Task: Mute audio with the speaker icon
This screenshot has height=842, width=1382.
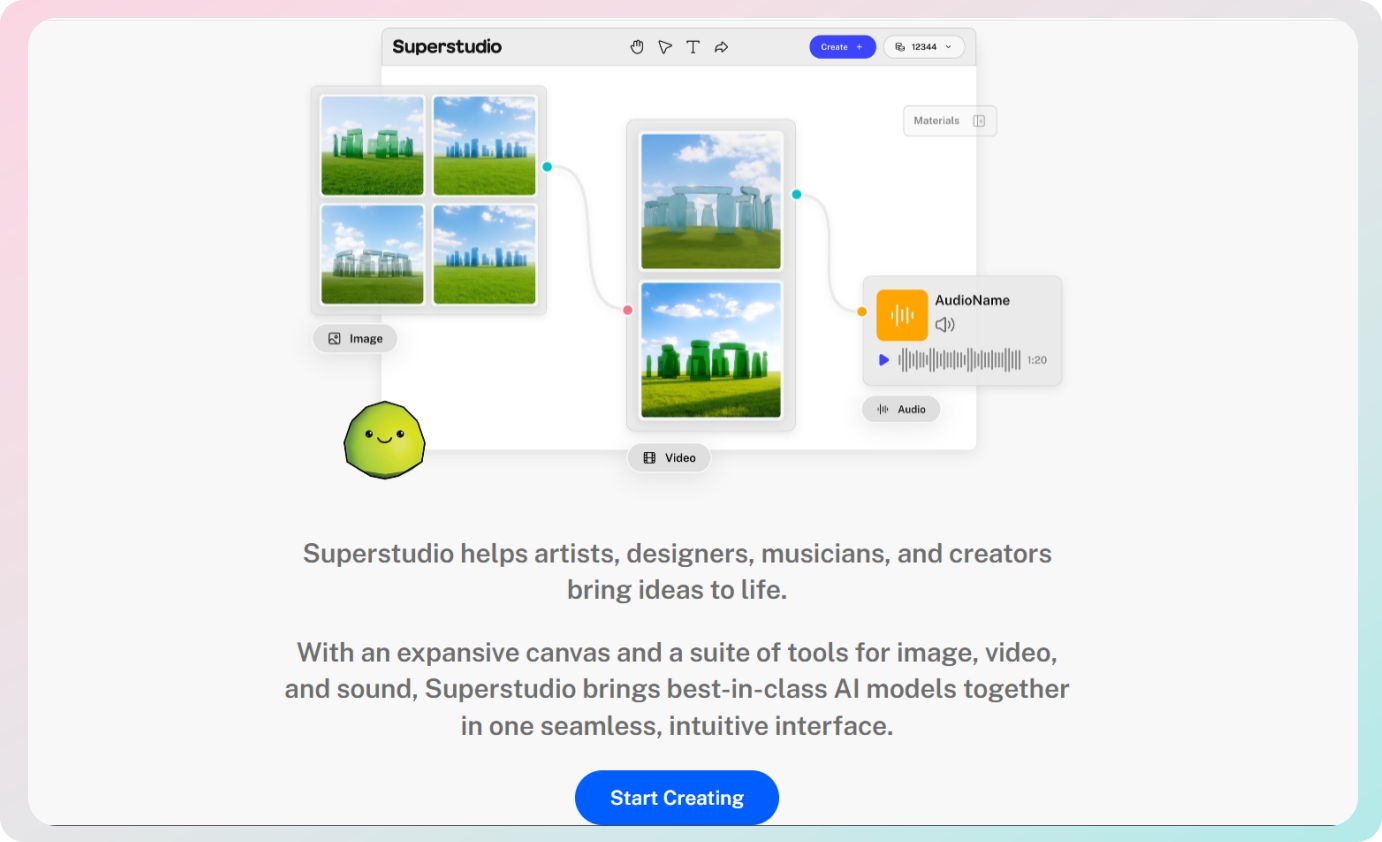Action: [x=945, y=325]
